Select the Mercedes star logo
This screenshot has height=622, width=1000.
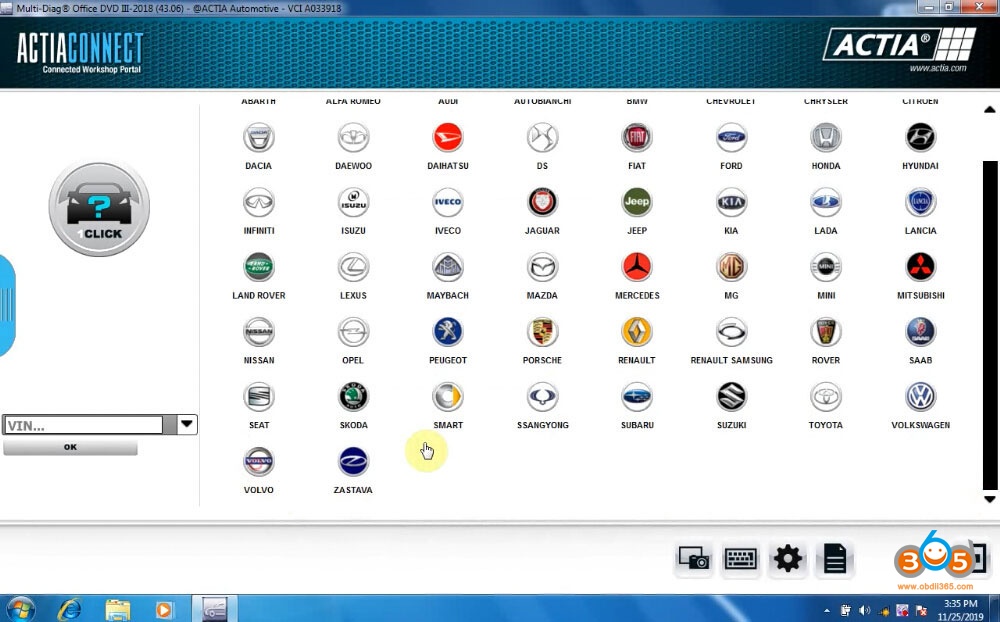(636, 267)
